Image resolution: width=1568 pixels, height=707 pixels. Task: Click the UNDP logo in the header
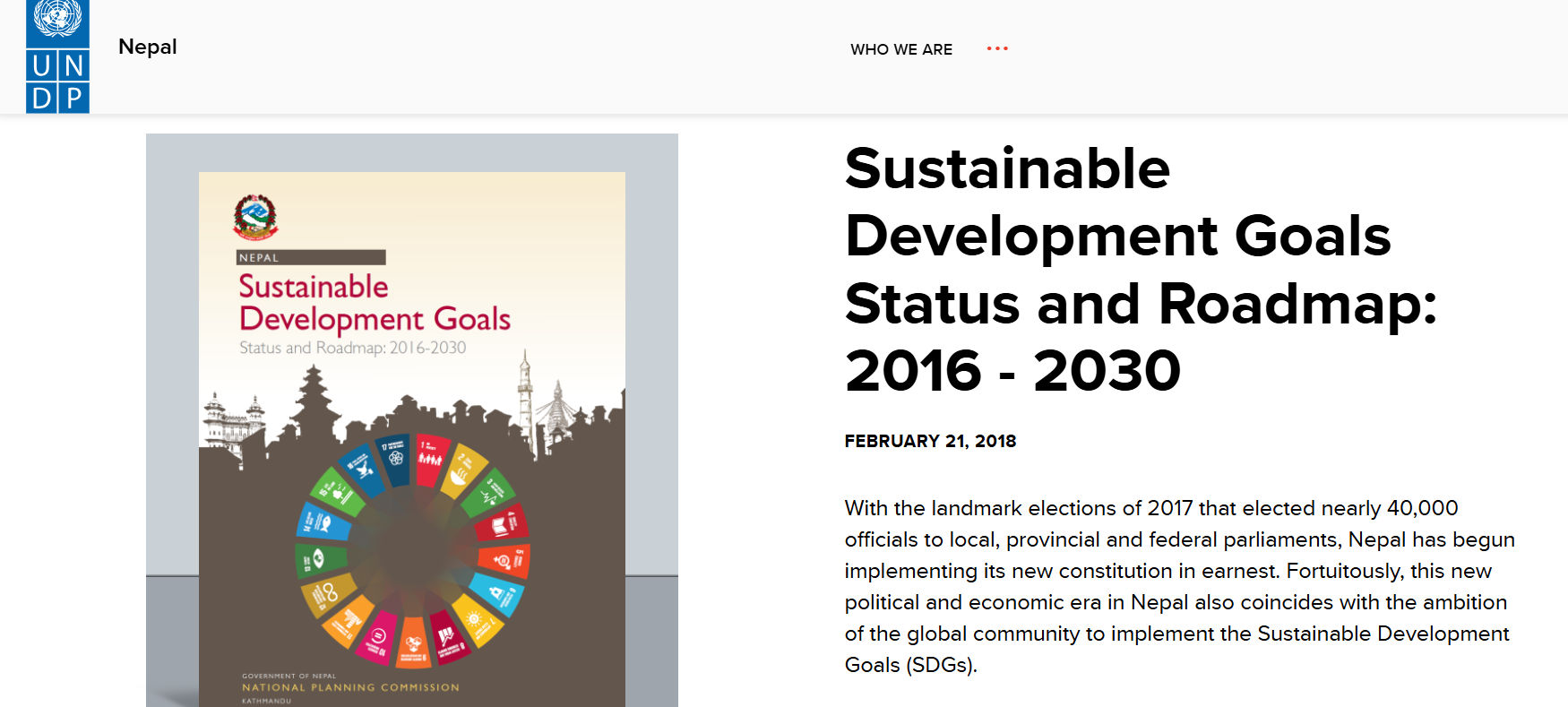pyautogui.click(x=57, y=56)
